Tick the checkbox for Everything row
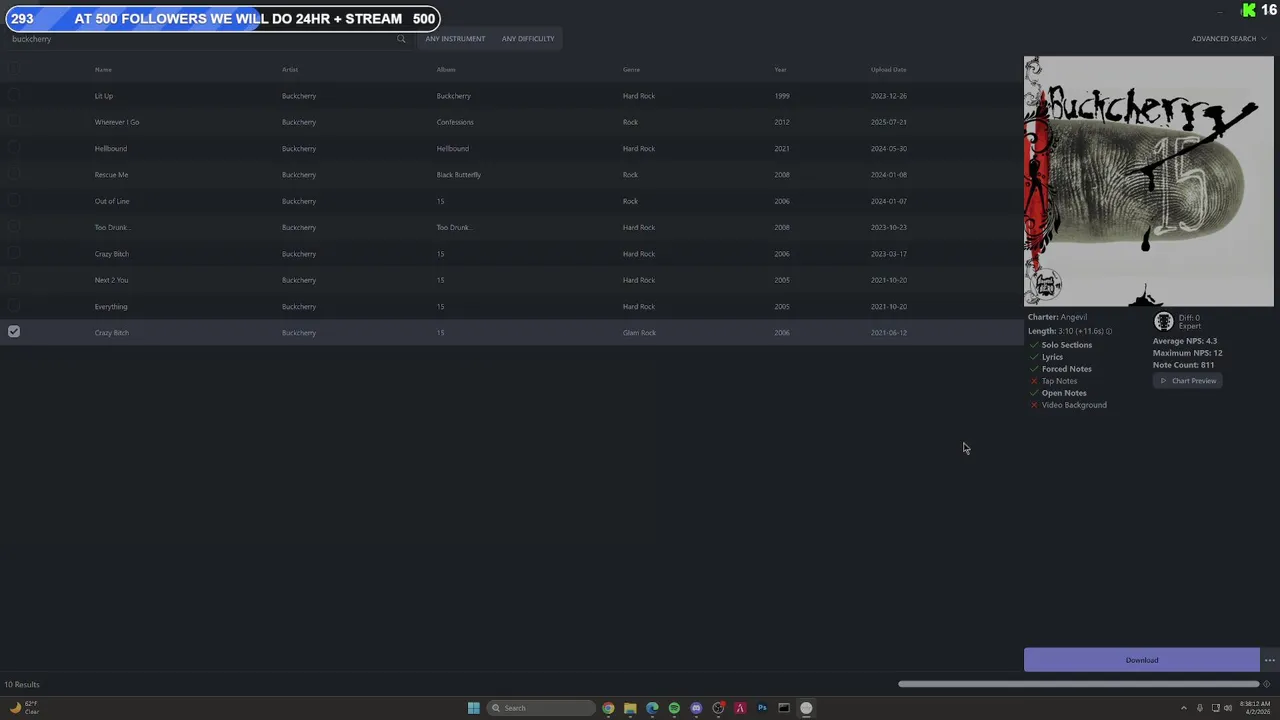Image resolution: width=1280 pixels, height=720 pixels. (14, 306)
